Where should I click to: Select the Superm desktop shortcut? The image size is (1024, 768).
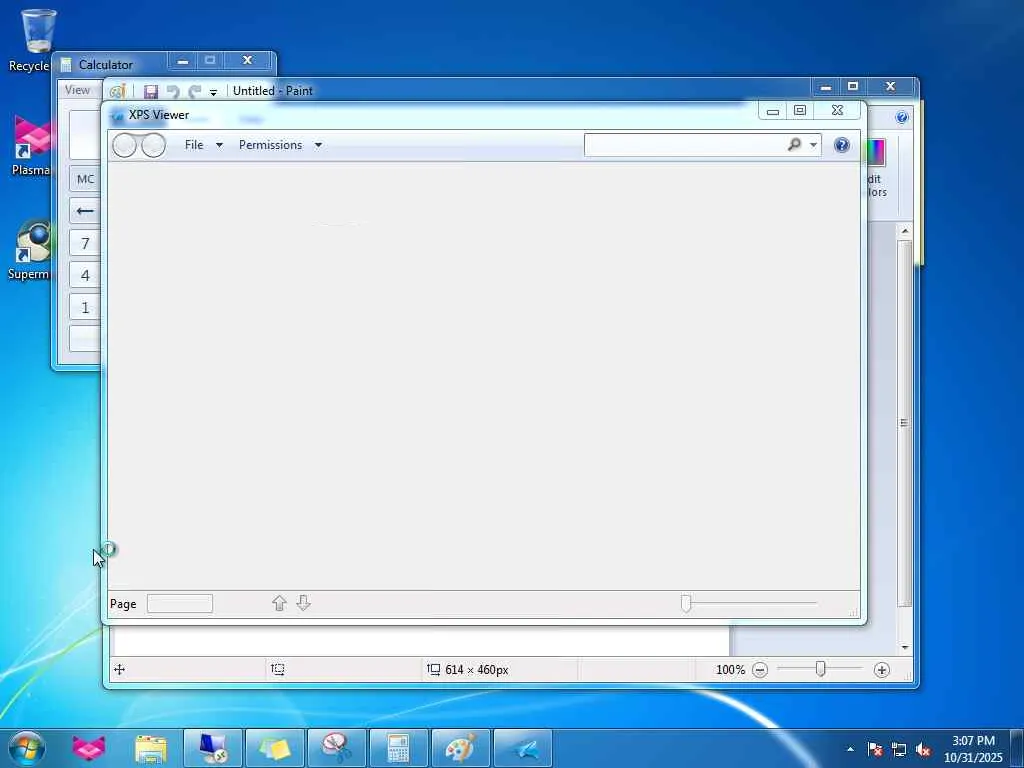pyautogui.click(x=31, y=251)
